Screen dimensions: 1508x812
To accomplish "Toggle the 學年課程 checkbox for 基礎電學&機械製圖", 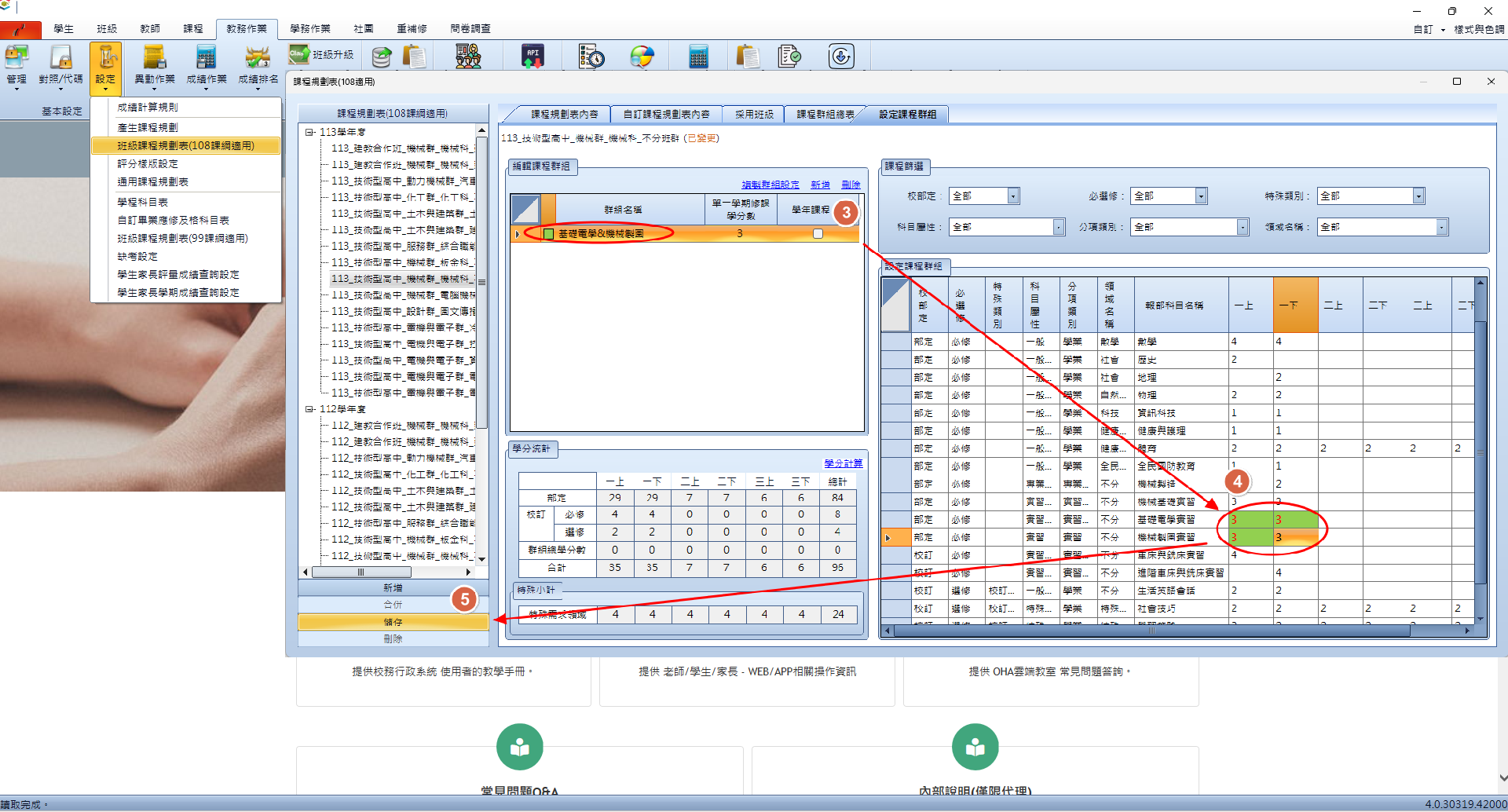I will (818, 233).
